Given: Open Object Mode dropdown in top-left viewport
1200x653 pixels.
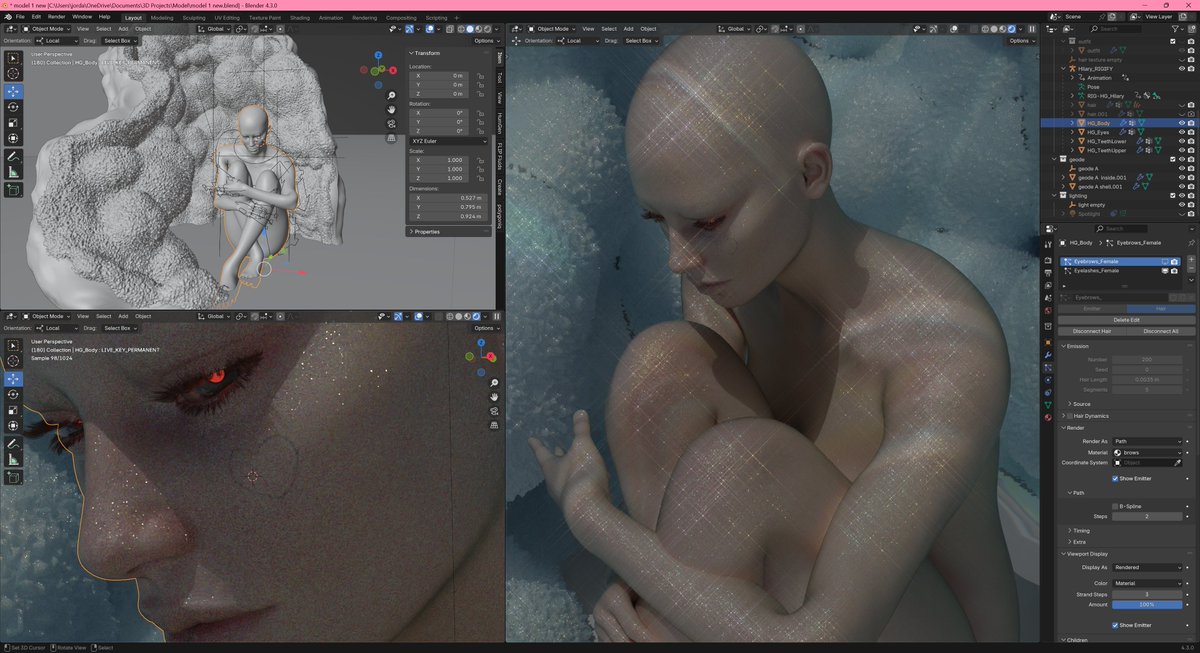Looking at the screenshot, I should point(45,29).
